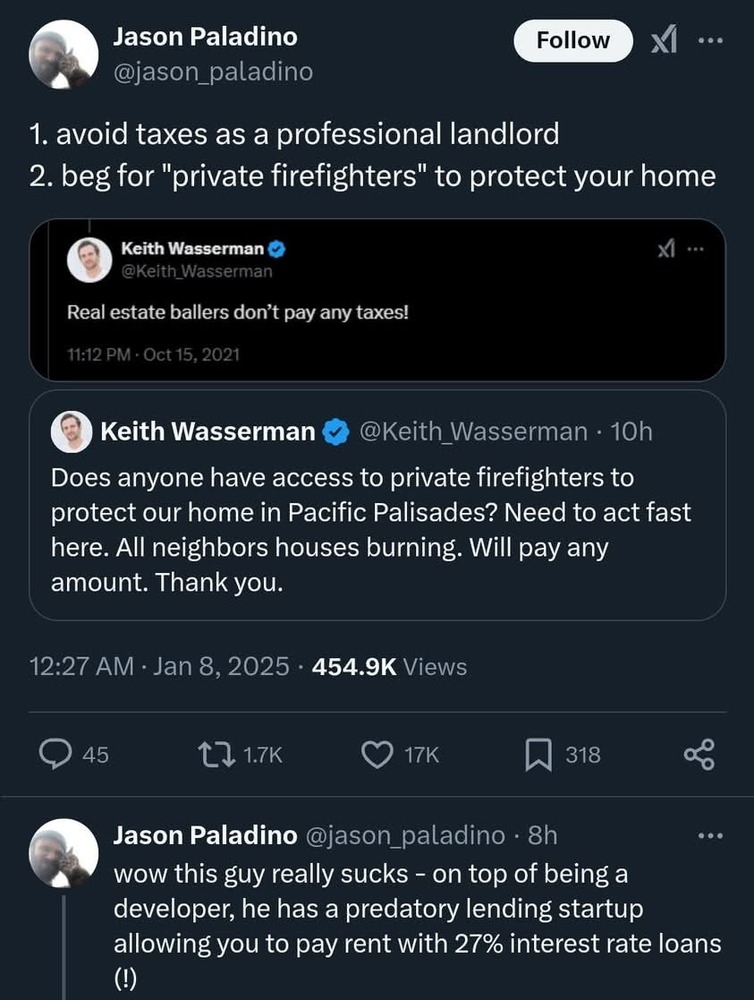Open @Keith_Wasserman handle in quoted tweet
The width and height of the screenshot is (754, 1000).
tap(471, 432)
